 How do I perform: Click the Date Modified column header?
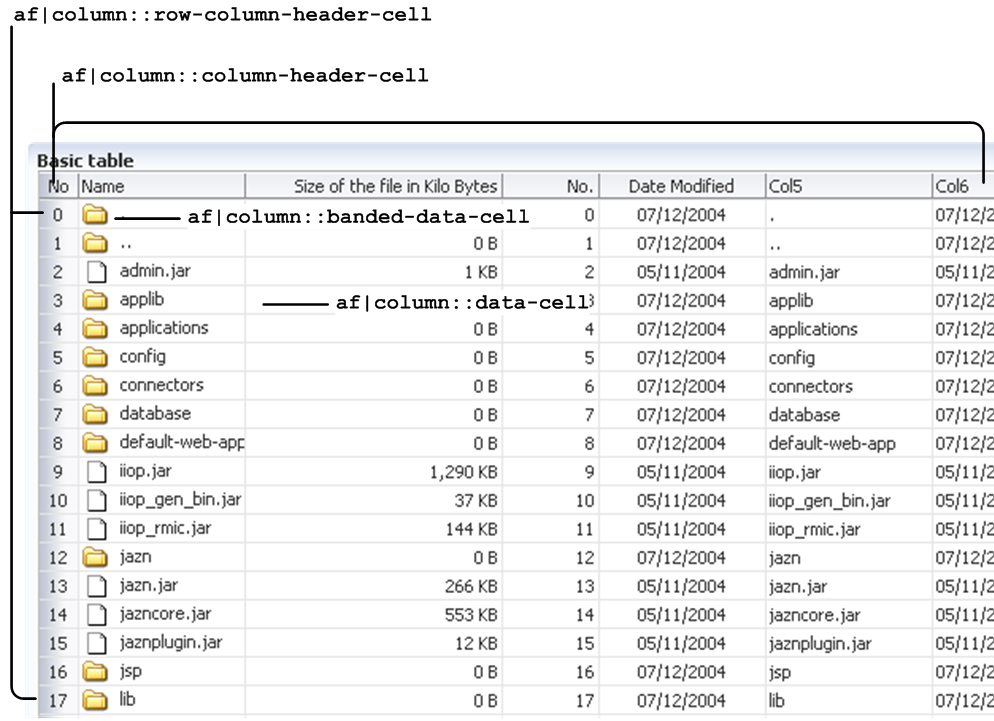pyautogui.click(x=685, y=186)
